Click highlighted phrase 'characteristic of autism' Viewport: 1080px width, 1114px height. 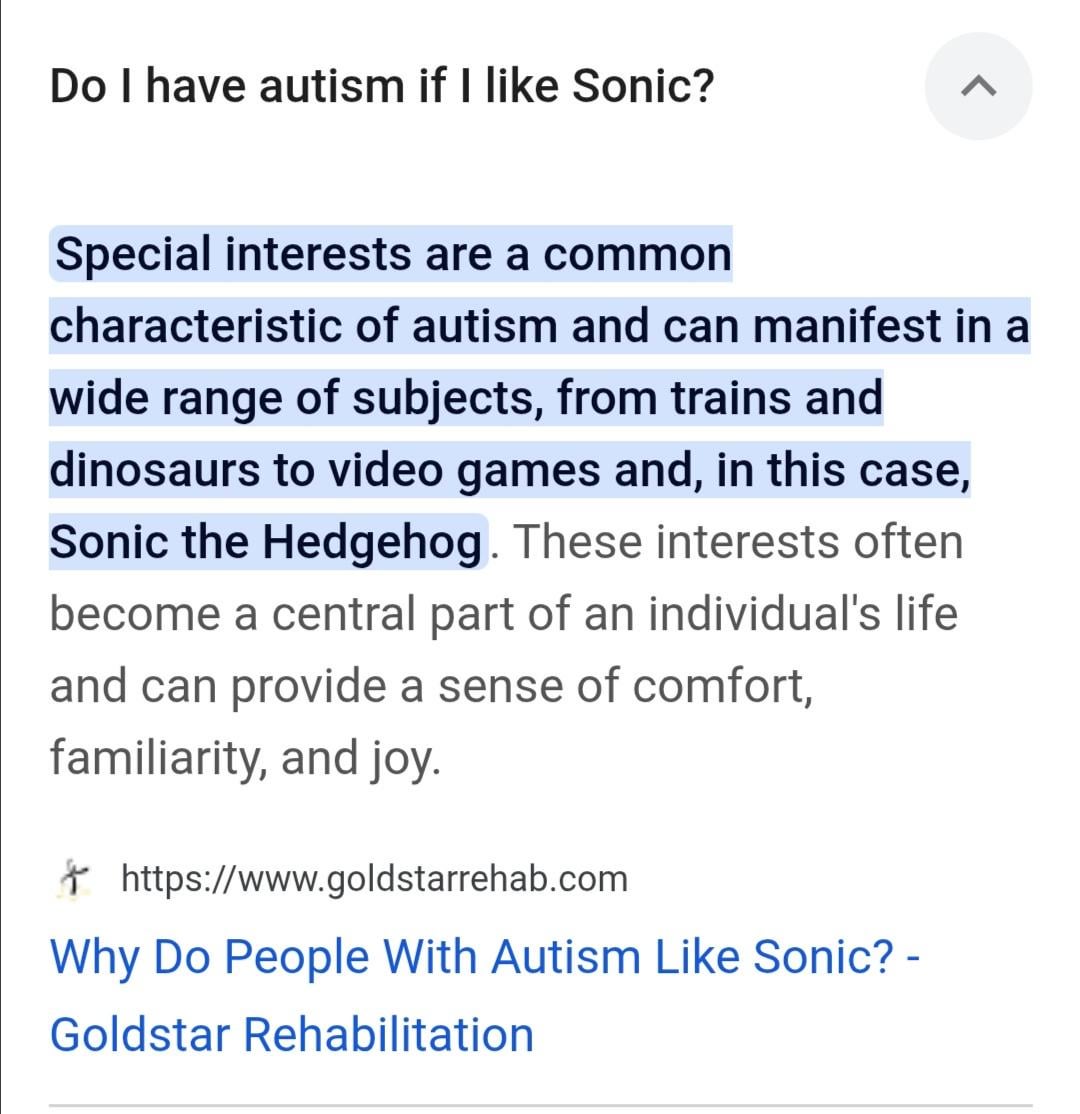click(x=304, y=326)
